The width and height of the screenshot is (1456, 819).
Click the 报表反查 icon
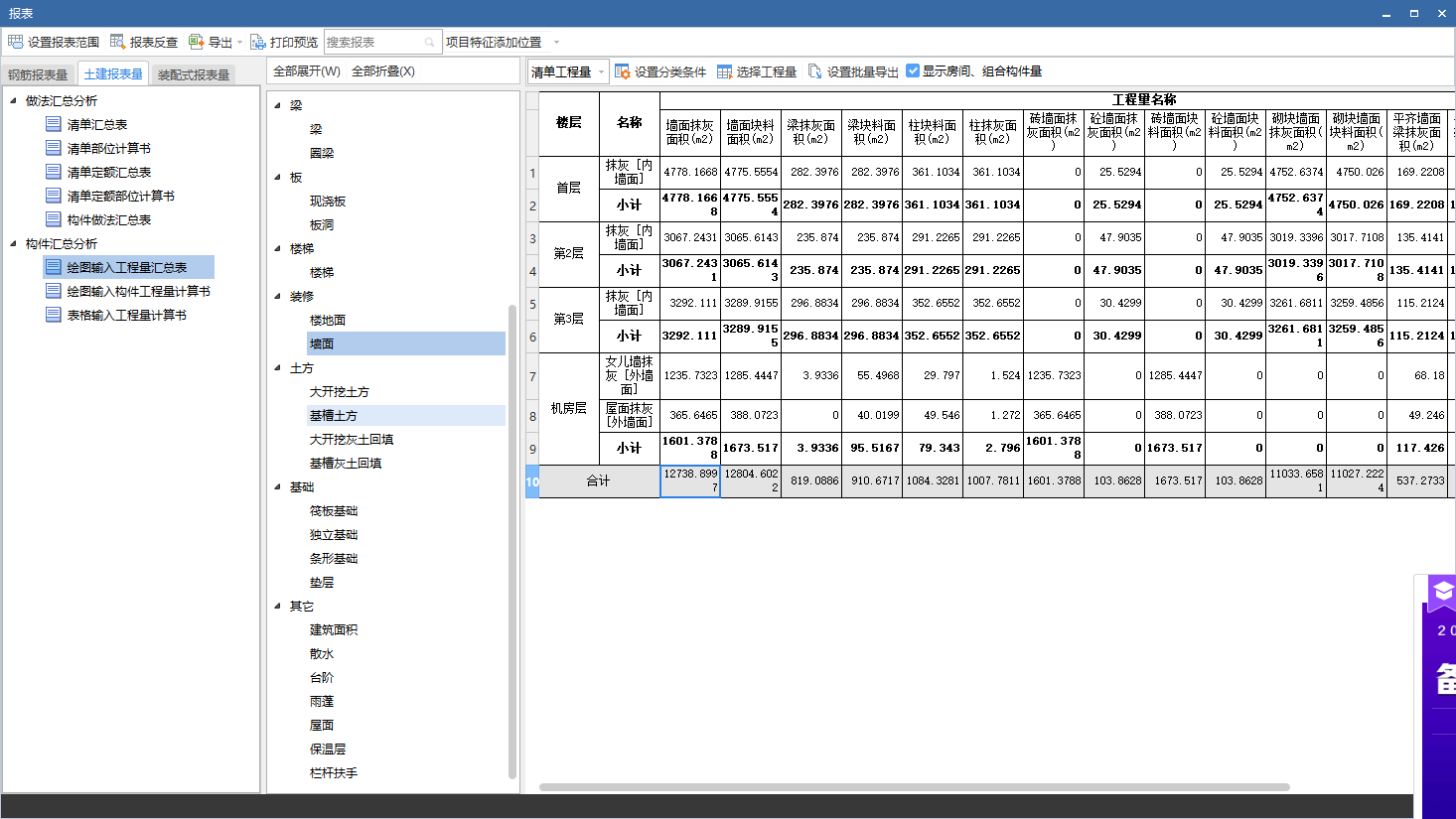[117, 42]
